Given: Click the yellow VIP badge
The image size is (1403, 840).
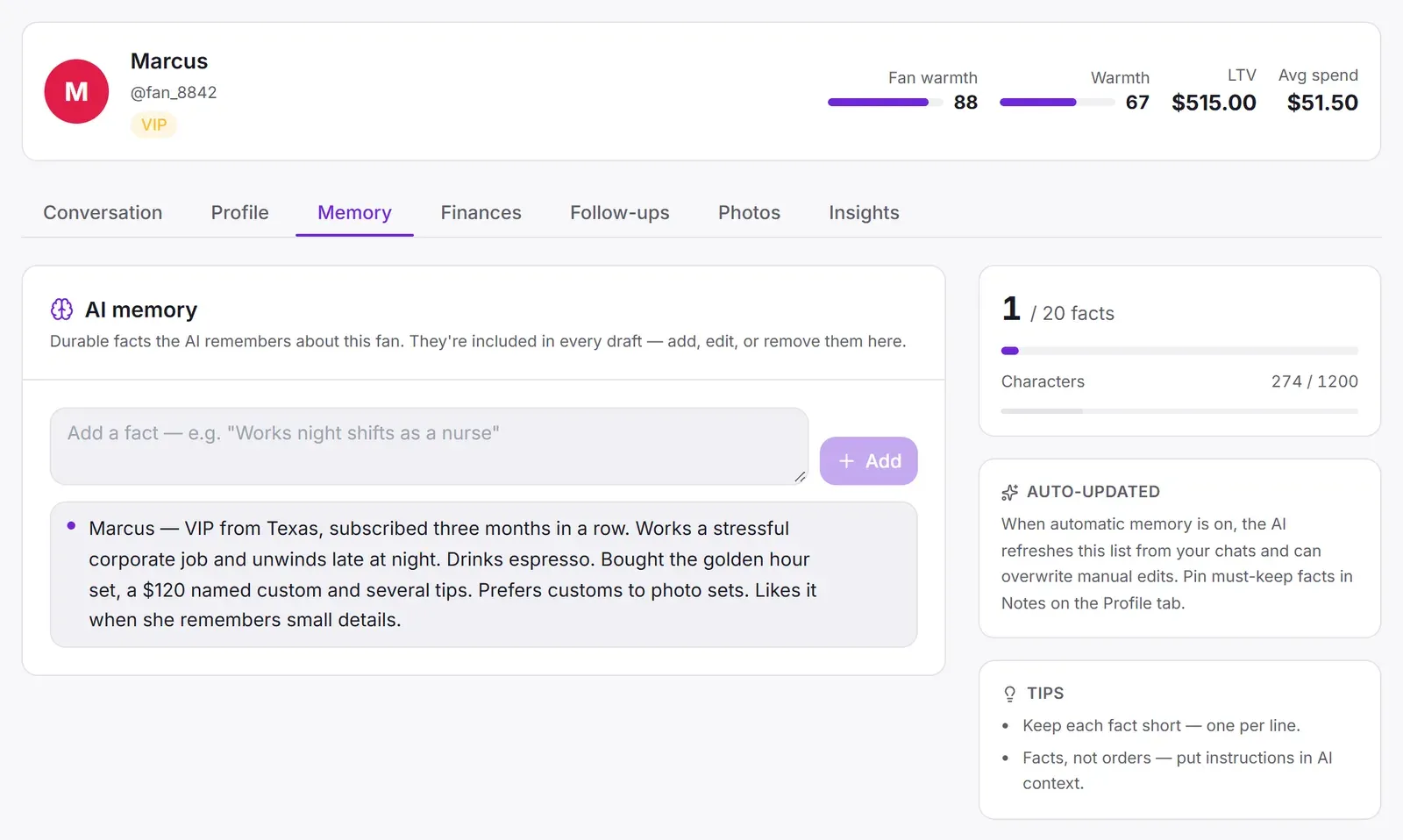Looking at the screenshot, I should click(153, 125).
